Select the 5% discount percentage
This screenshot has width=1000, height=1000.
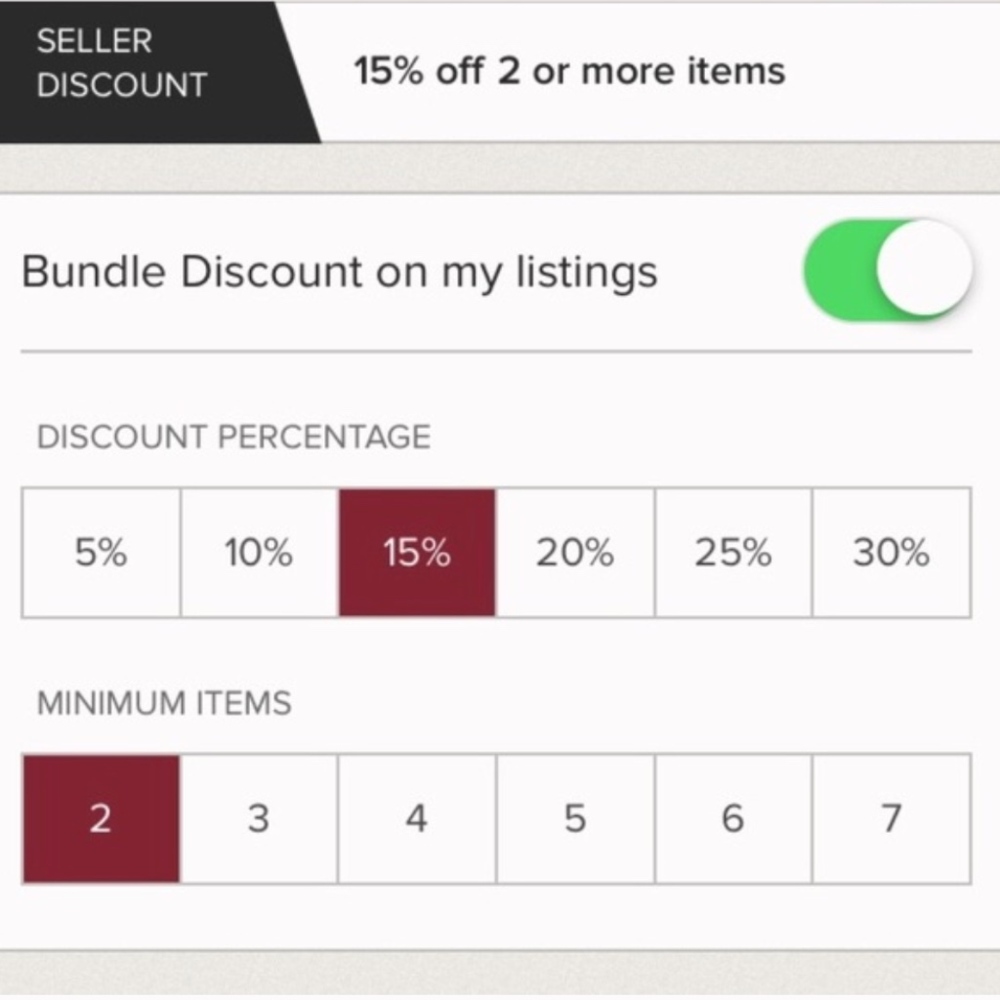point(99,552)
